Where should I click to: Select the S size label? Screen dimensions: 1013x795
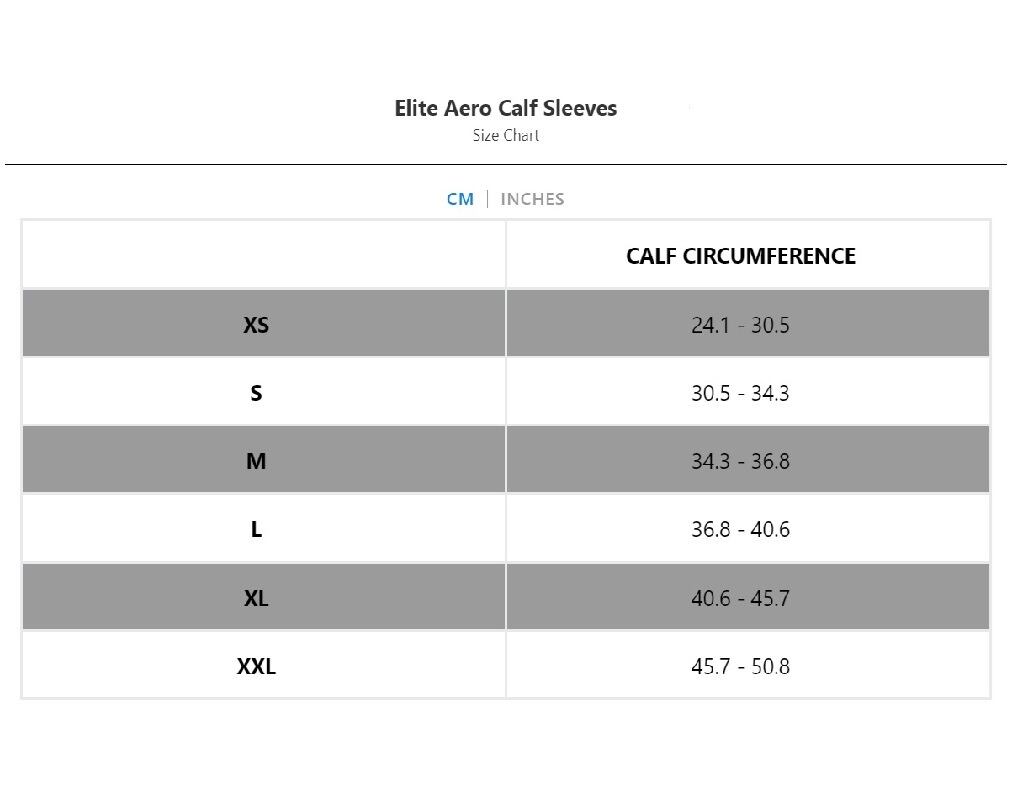coord(256,393)
